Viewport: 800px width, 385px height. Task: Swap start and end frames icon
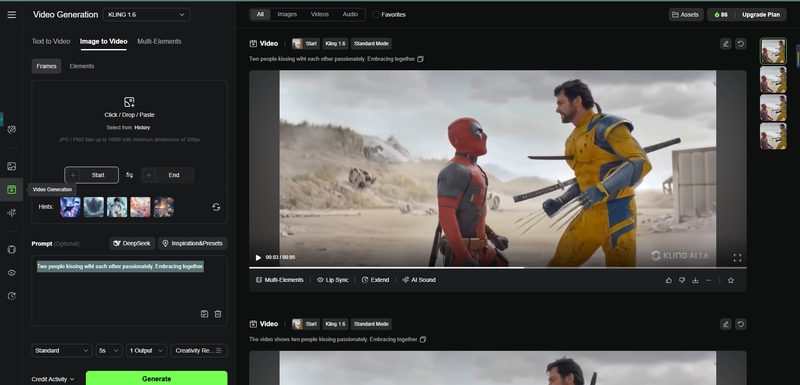point(130,175)
